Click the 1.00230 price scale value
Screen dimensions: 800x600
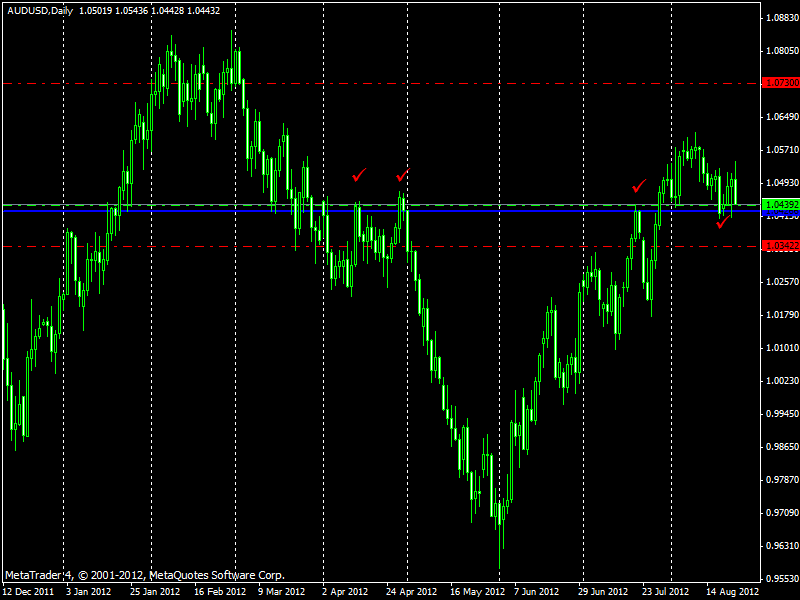tap(779, 381)
